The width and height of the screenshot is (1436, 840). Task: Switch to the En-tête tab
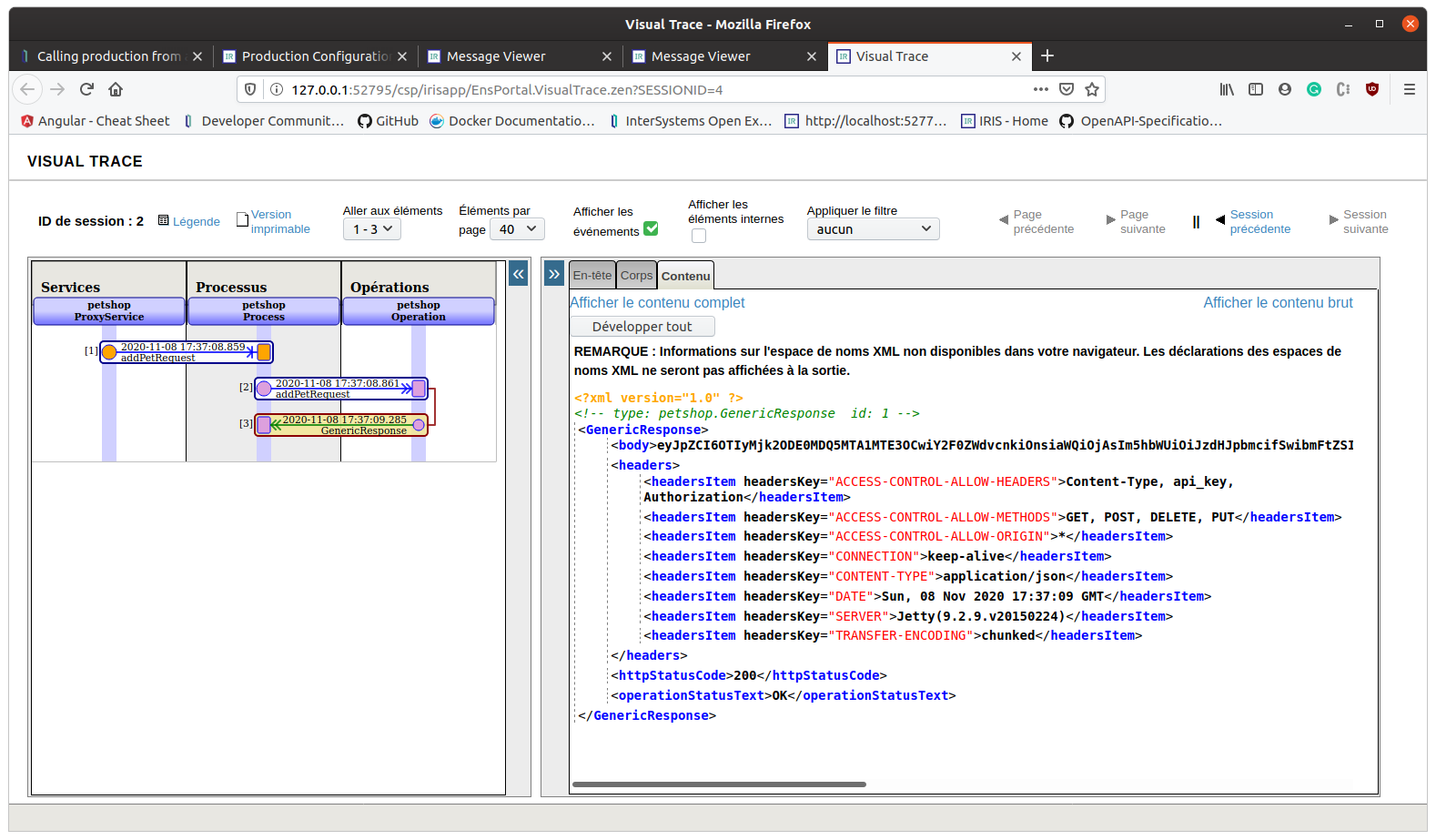592,276
